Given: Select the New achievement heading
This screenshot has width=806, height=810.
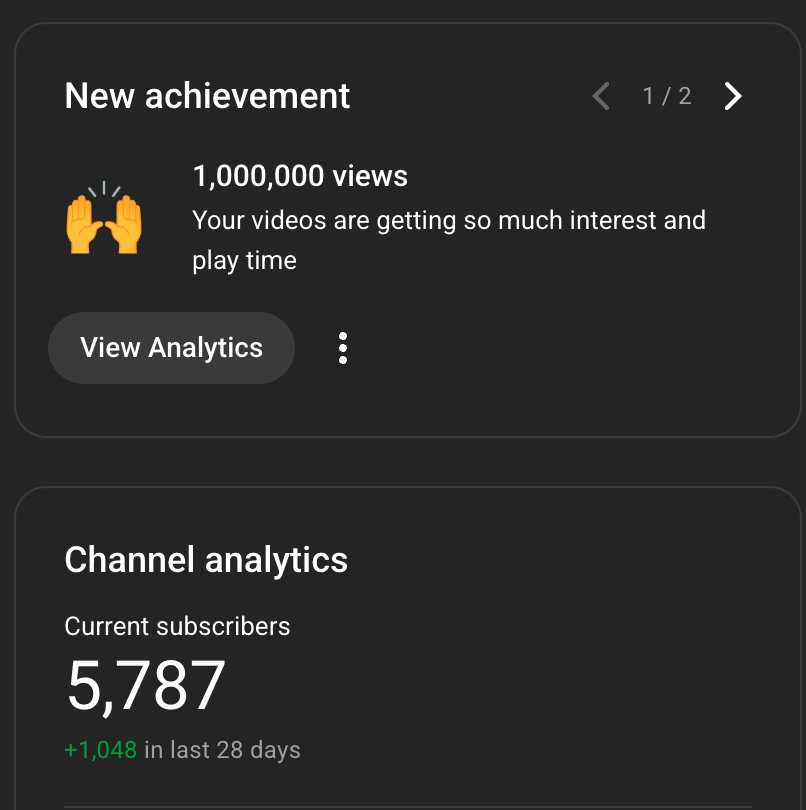Looking at the screenshot, I should pyautogui.click(x=207, y=96).
